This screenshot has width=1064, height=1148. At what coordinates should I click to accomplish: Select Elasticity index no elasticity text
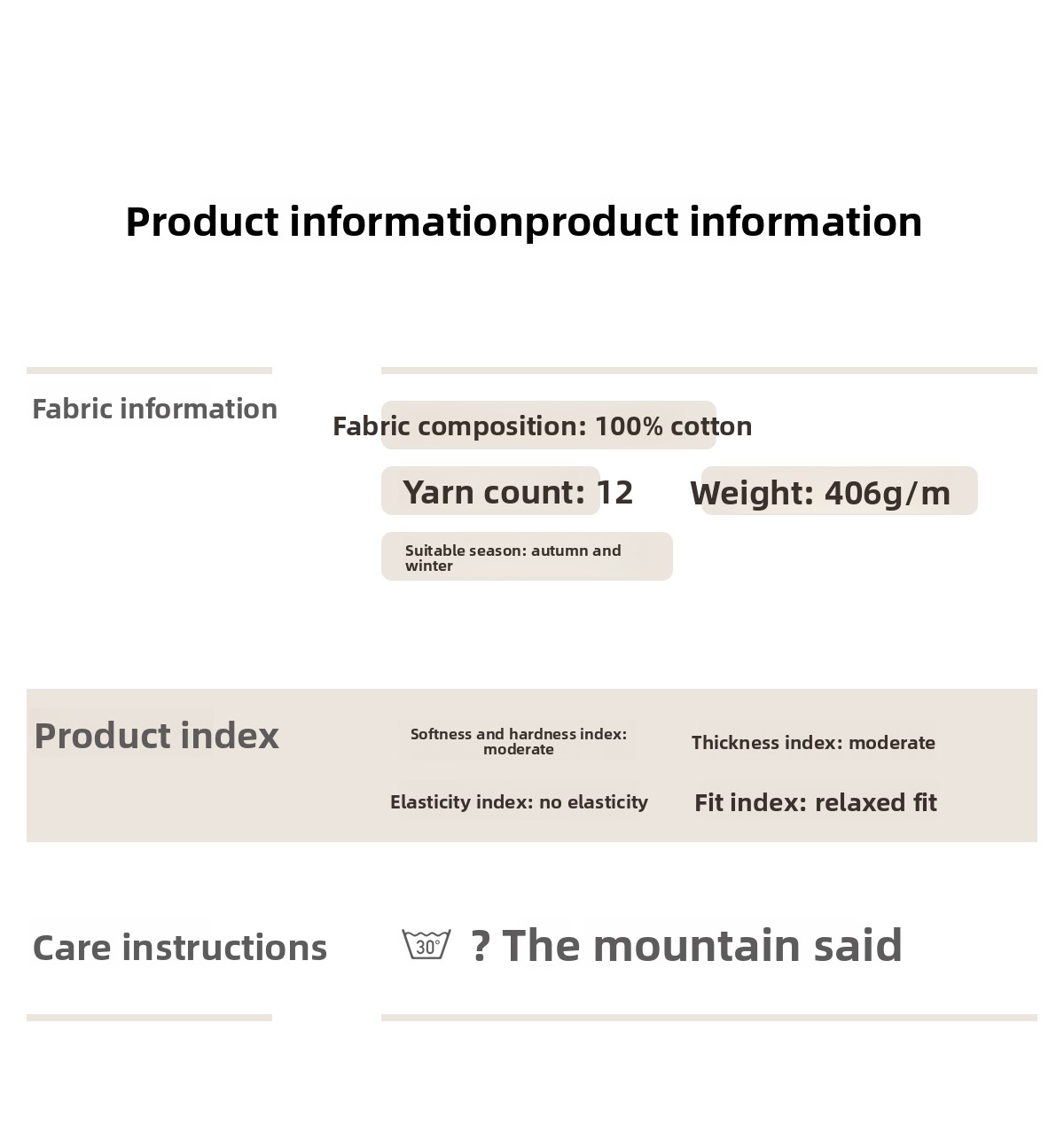pos(519,802)
